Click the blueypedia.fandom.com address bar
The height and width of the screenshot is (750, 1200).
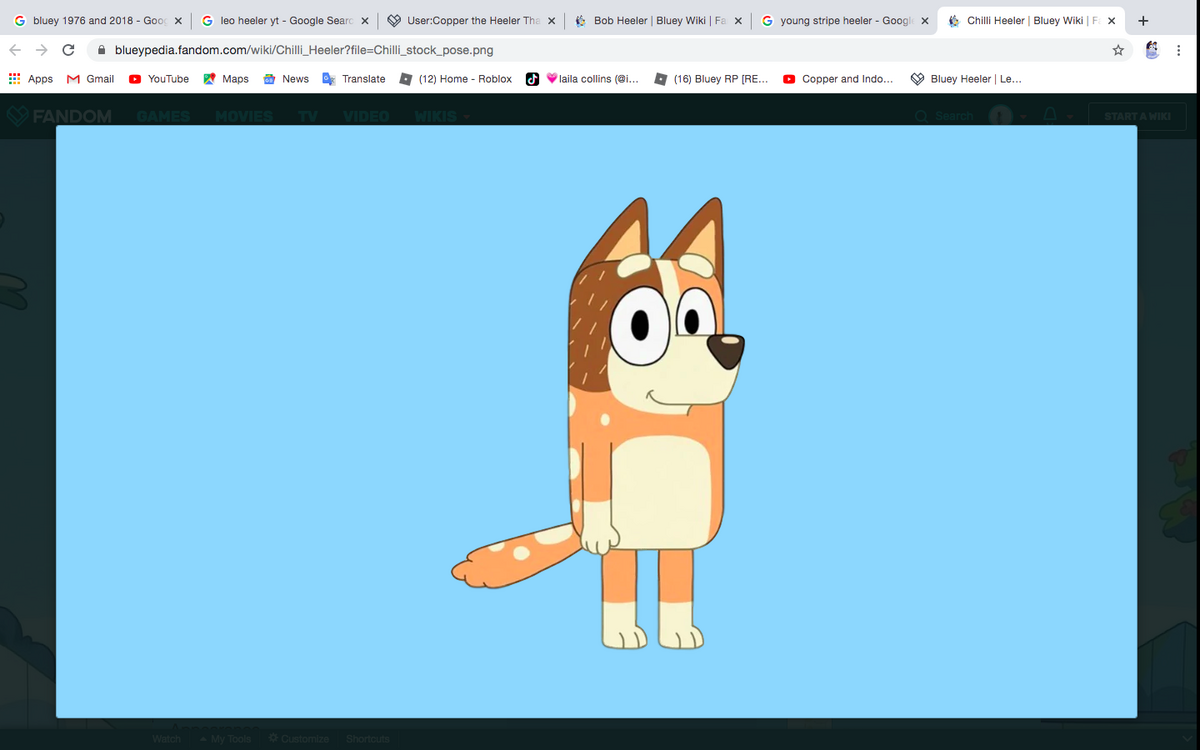[x=610, y=50]
